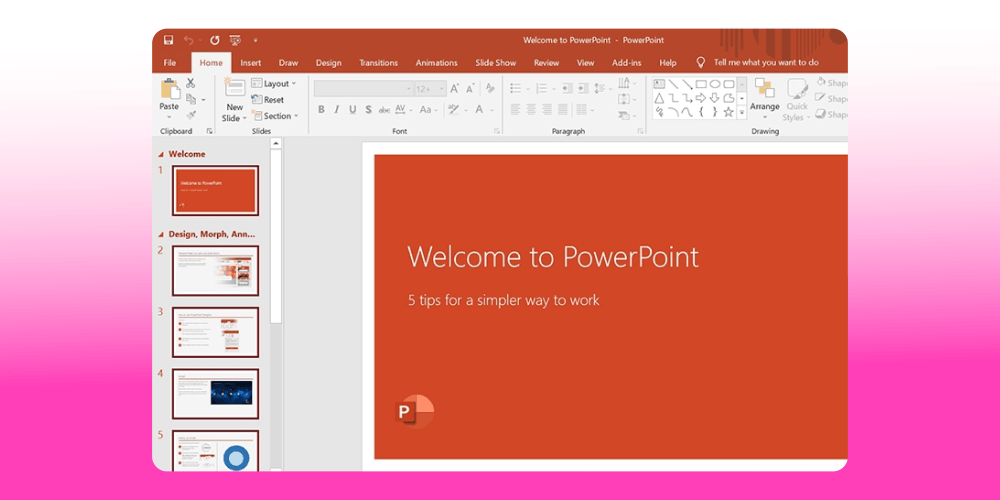Viewport: 1000px width, 500px height.
Task: Open the Review tab
Action: [547, 62]
